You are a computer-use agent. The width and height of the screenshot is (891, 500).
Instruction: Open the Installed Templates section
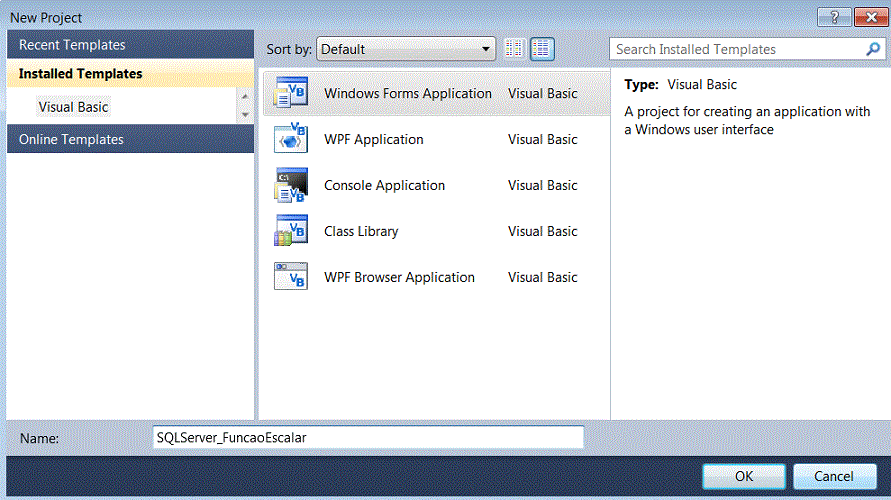(130, 73)
